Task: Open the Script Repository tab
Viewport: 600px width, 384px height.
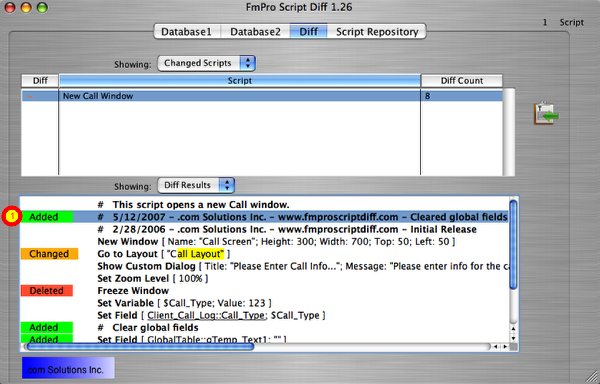Action: 377,32
